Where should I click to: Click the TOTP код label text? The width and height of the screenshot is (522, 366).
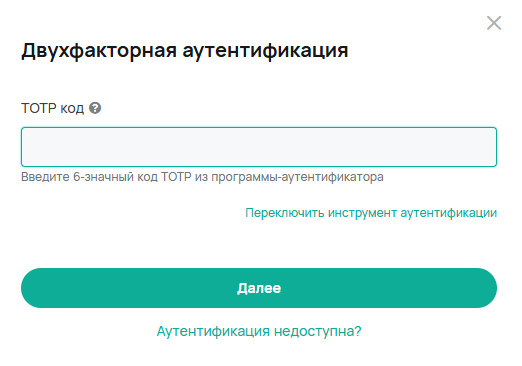pos(52,108)
